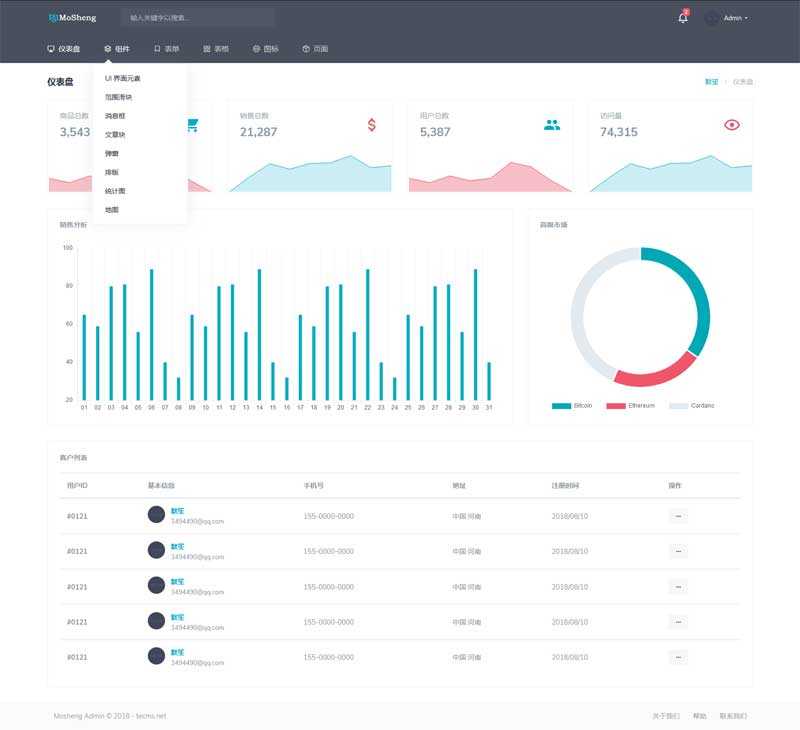Click the first customer's avatar
This screenshot has width=800, height=730.
pyautogui.click(x=156, y=514)
